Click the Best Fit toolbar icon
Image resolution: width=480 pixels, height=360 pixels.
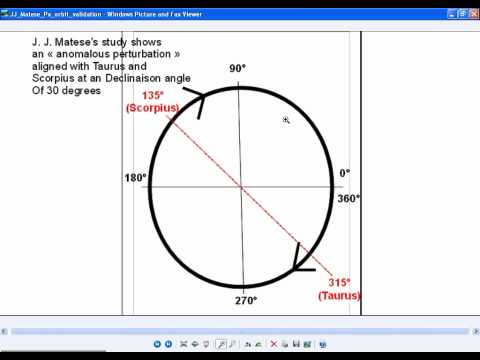coord(183,344)
